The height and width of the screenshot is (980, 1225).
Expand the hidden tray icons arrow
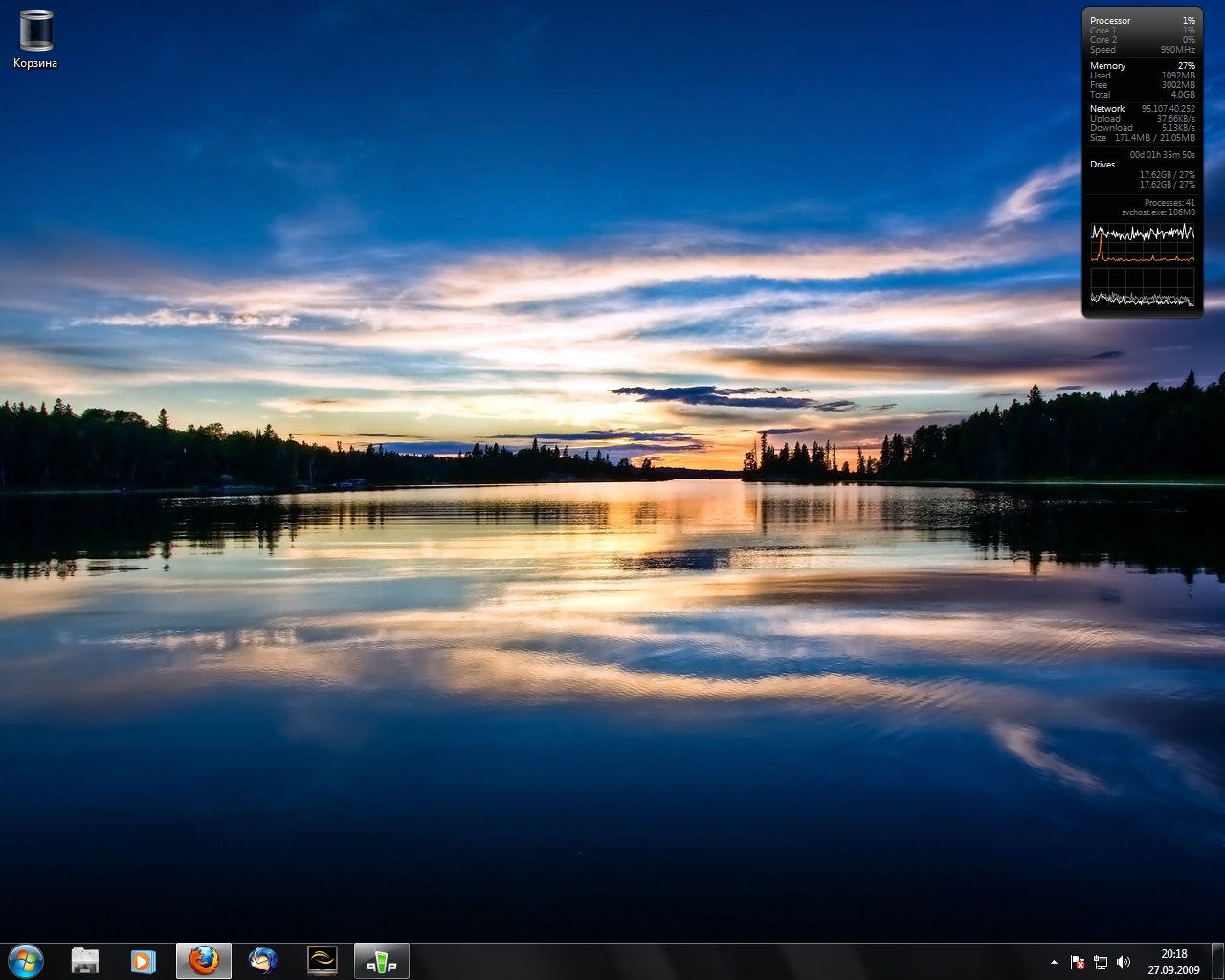click(x=1054, y=962)
